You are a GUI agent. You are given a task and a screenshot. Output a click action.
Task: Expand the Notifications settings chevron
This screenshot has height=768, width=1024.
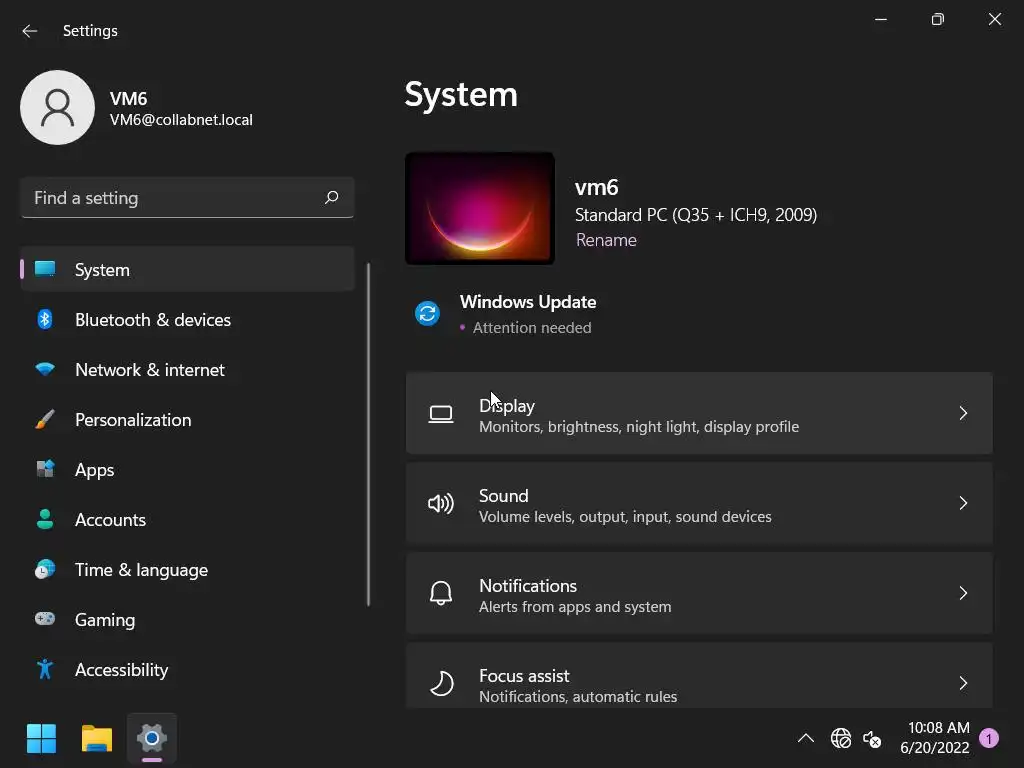point(963,593)
